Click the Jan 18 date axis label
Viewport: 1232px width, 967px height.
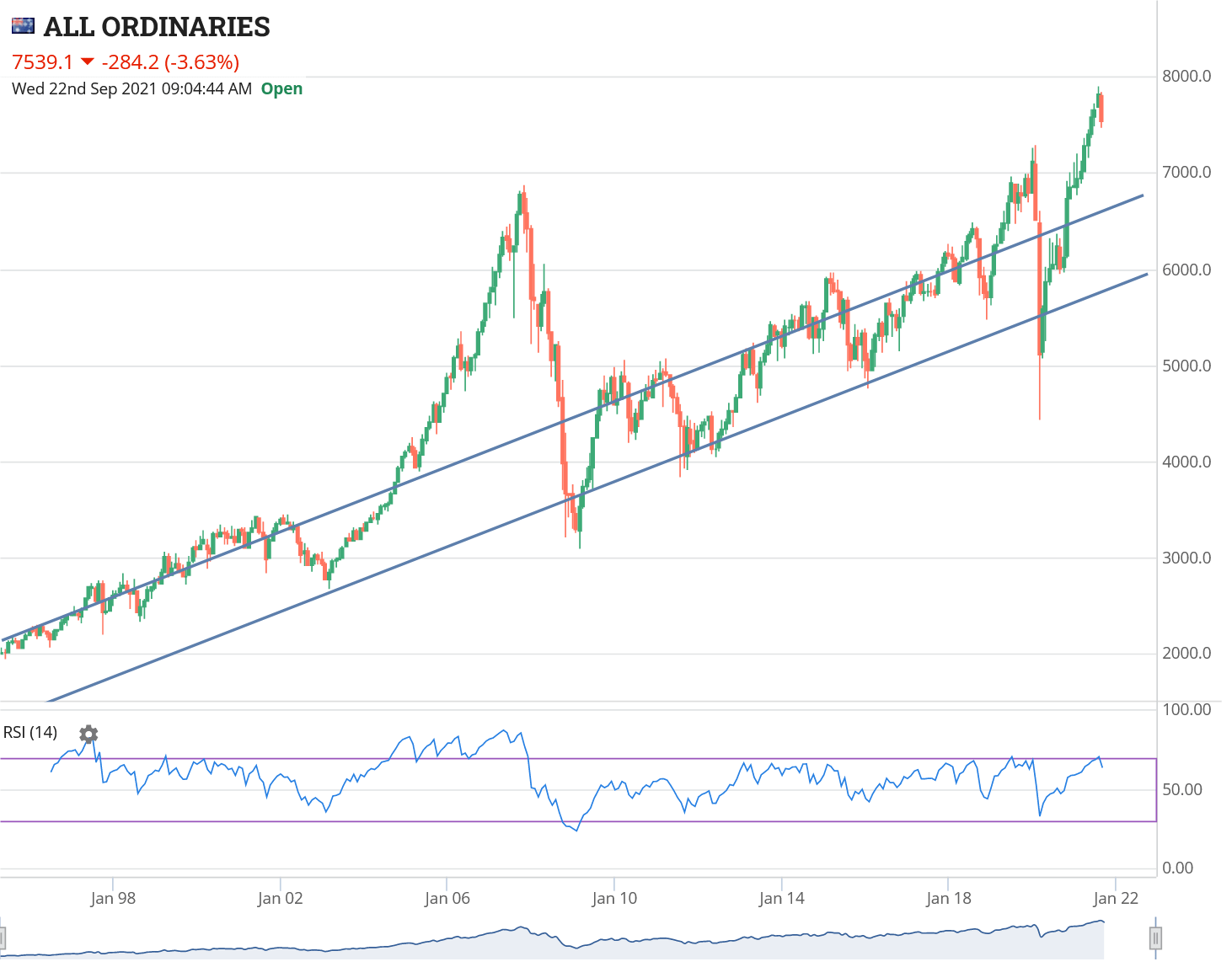point(949,899)
